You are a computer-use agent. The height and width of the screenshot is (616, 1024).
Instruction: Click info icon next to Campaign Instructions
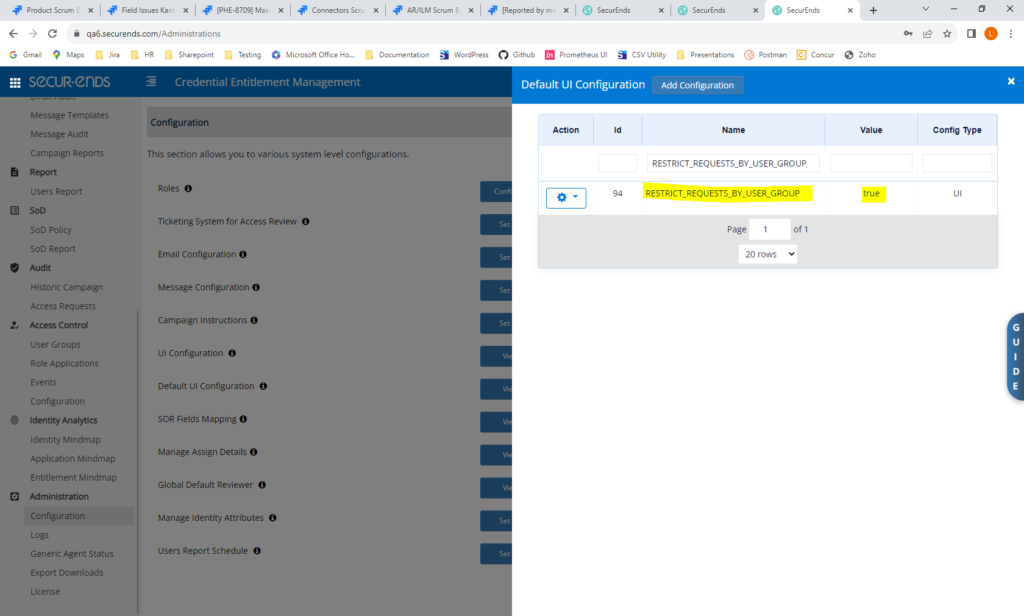254,320
